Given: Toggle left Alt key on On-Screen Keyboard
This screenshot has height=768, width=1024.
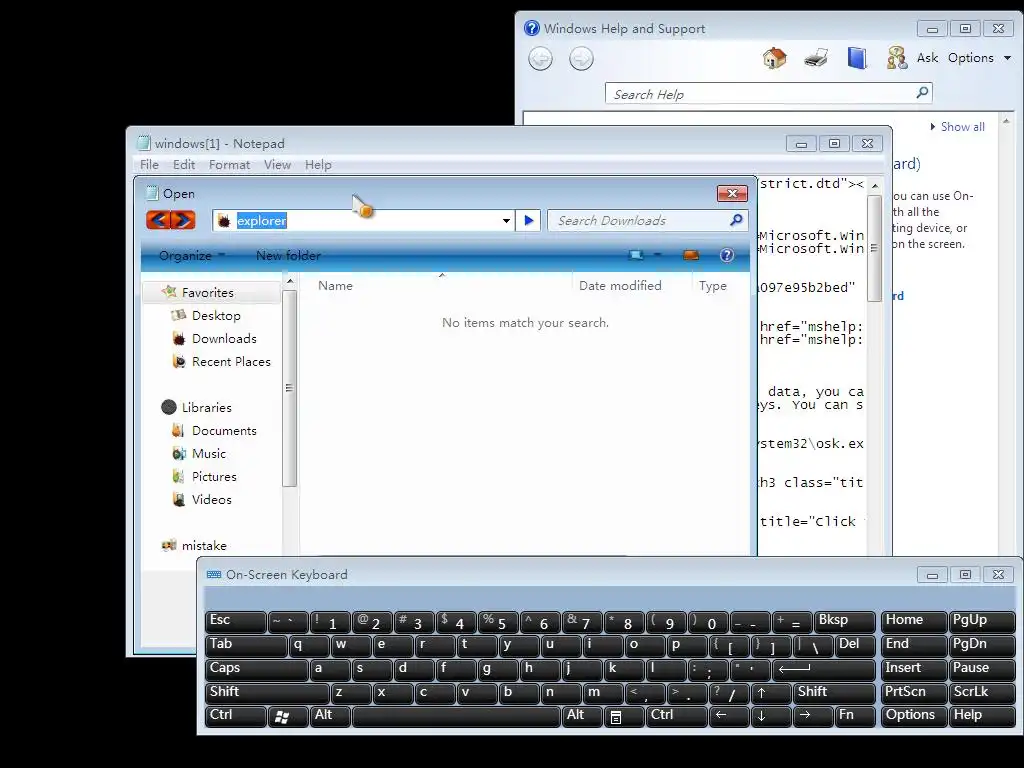Looking at the screenshot, I should pos(330,716).
